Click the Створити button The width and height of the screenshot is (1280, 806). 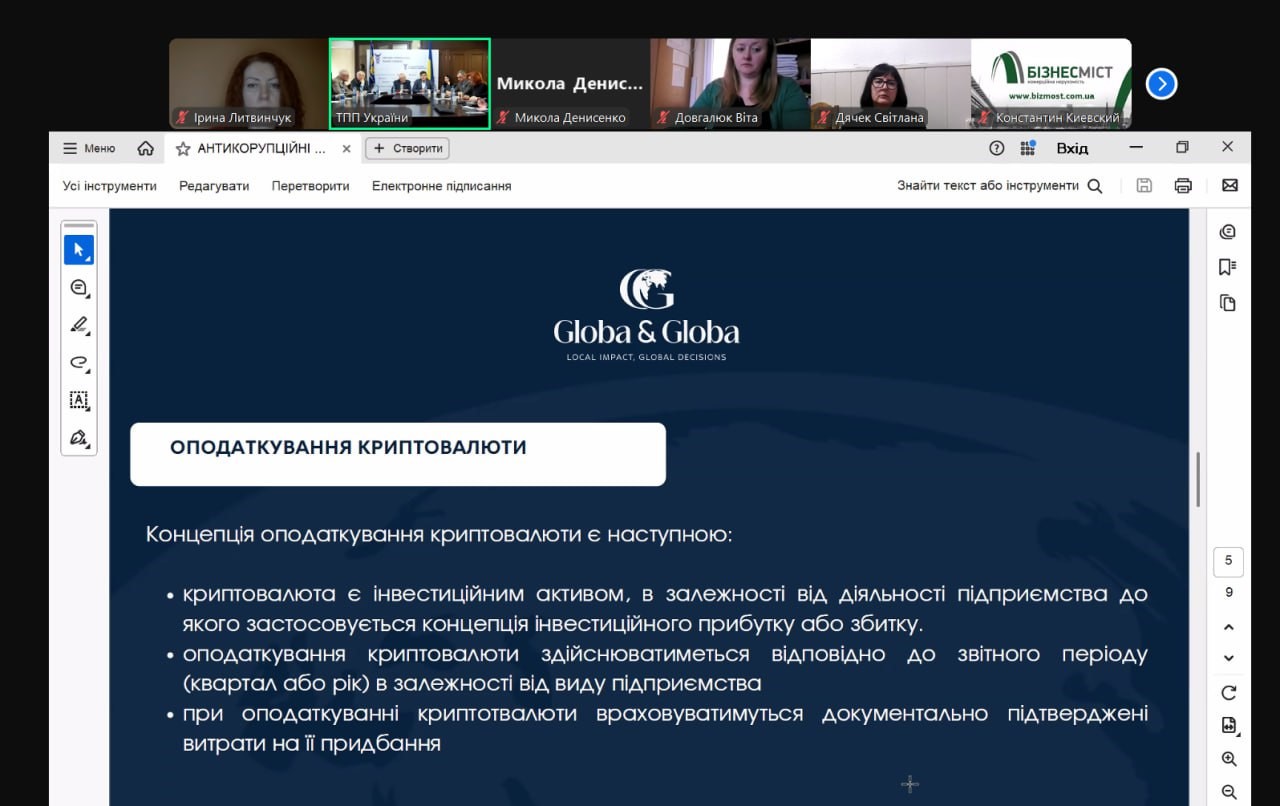408,148
